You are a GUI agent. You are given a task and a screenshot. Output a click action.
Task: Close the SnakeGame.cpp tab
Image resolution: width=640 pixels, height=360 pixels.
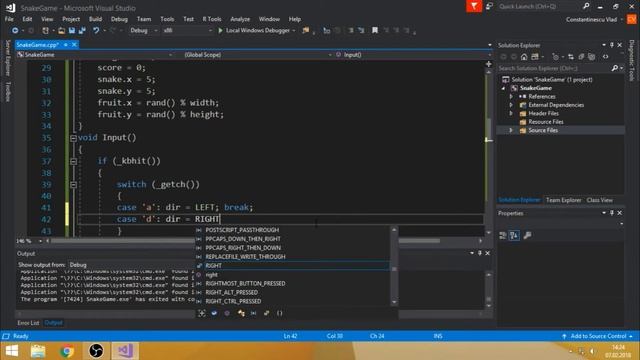click(74, 44)
